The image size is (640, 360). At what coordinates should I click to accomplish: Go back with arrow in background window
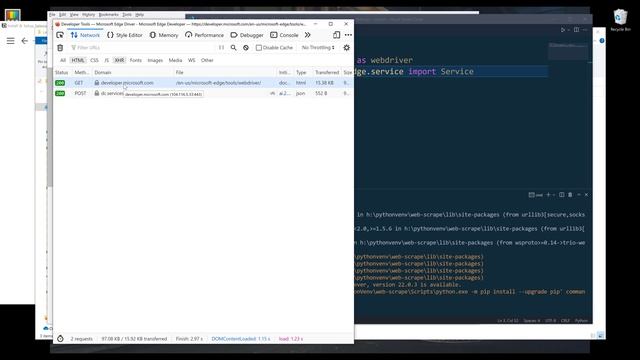pyautogui.click(x=25, y=41)
